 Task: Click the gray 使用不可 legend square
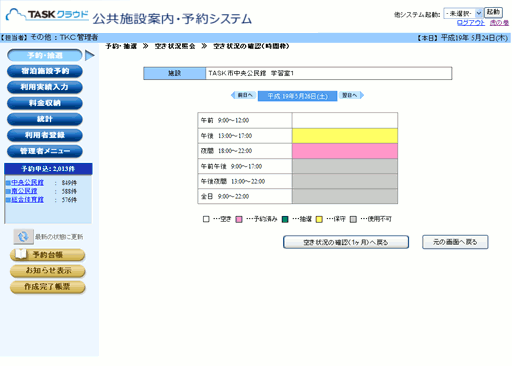click(353, 219)
